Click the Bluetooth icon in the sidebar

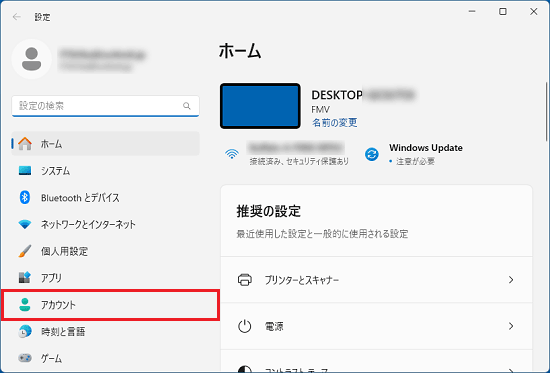[25, 197]
